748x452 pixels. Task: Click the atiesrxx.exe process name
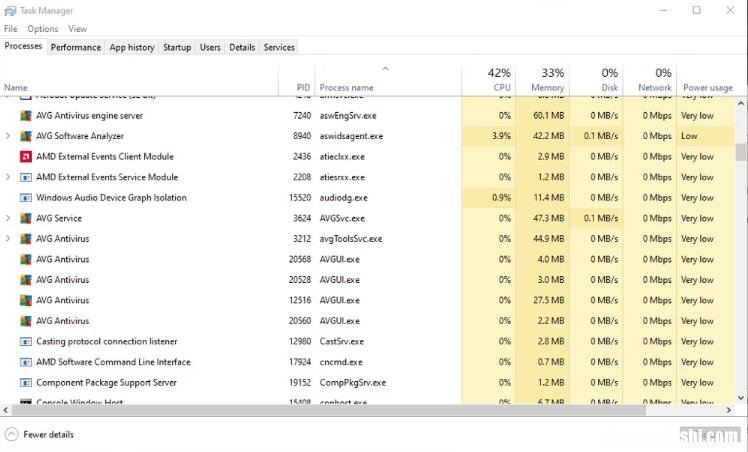(x=342, y=177)
